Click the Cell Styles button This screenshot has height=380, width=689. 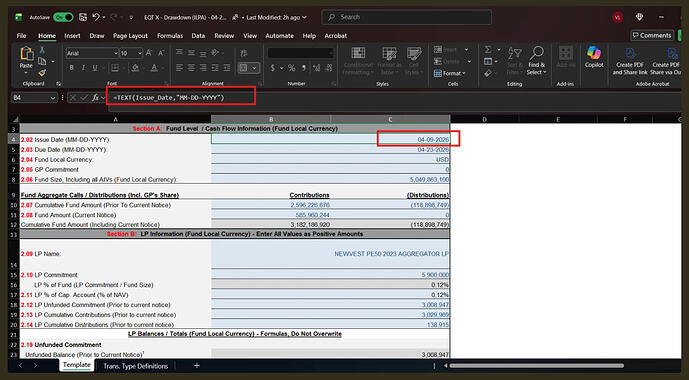[x=413, y=61]
